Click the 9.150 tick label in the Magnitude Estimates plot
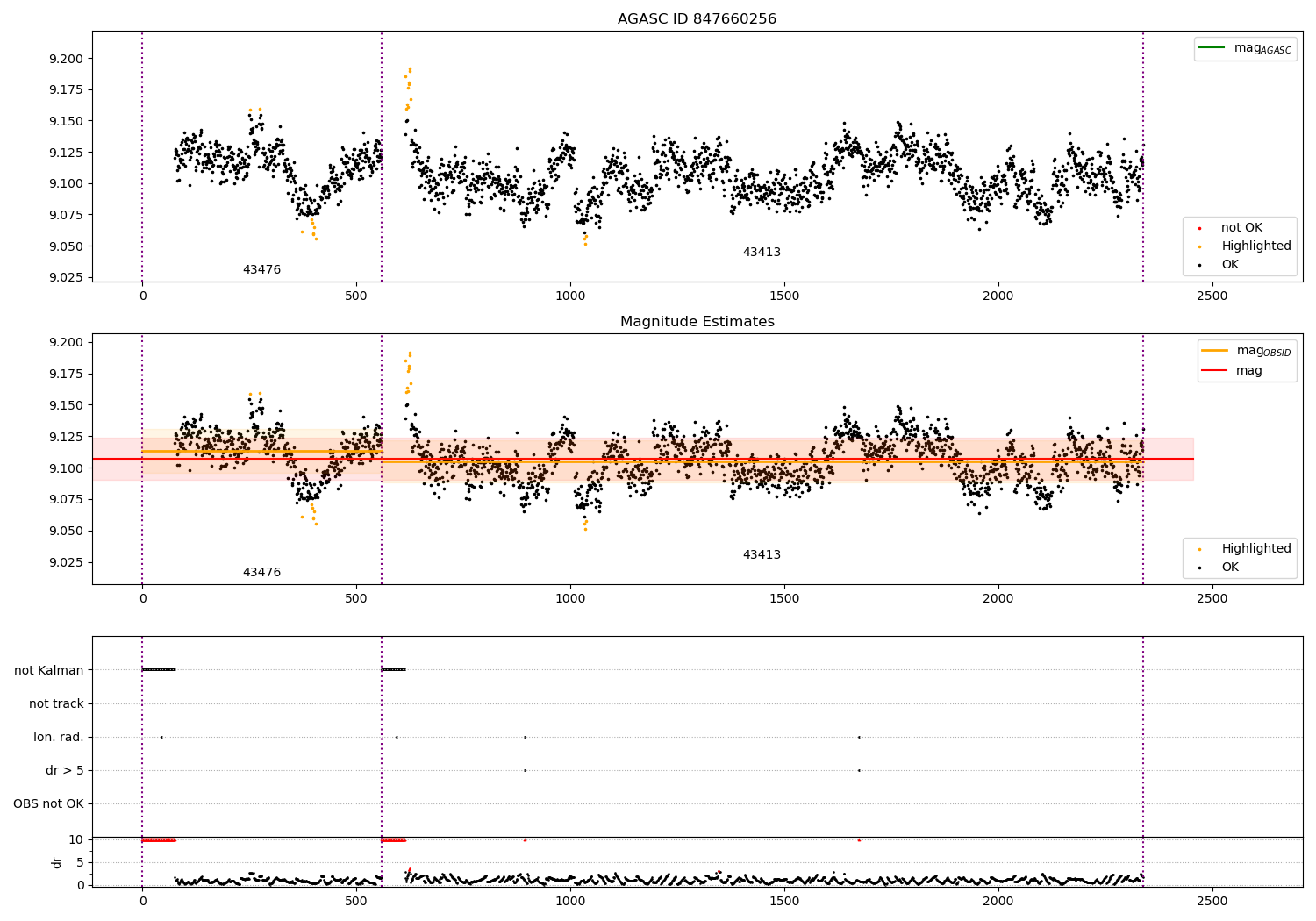Screen dimensions: 1316x921 (x=66, y=406)
